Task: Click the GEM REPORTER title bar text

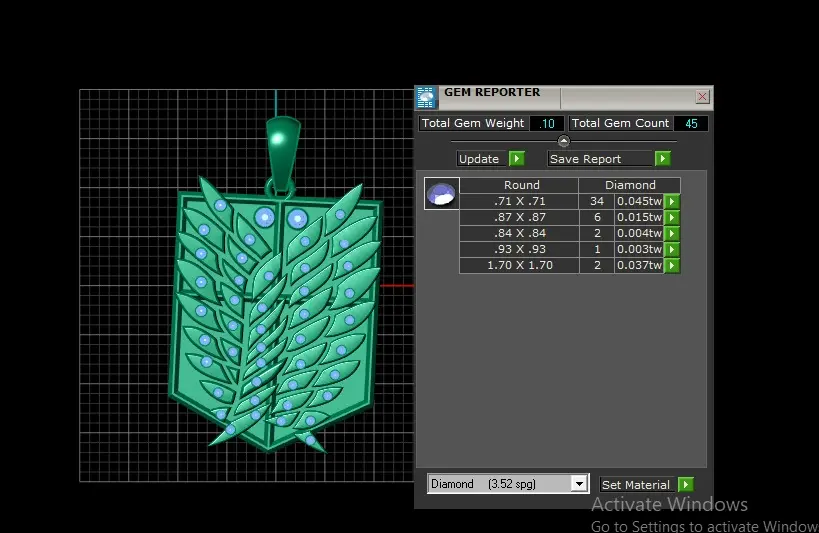Action: (x=492, y=92)
